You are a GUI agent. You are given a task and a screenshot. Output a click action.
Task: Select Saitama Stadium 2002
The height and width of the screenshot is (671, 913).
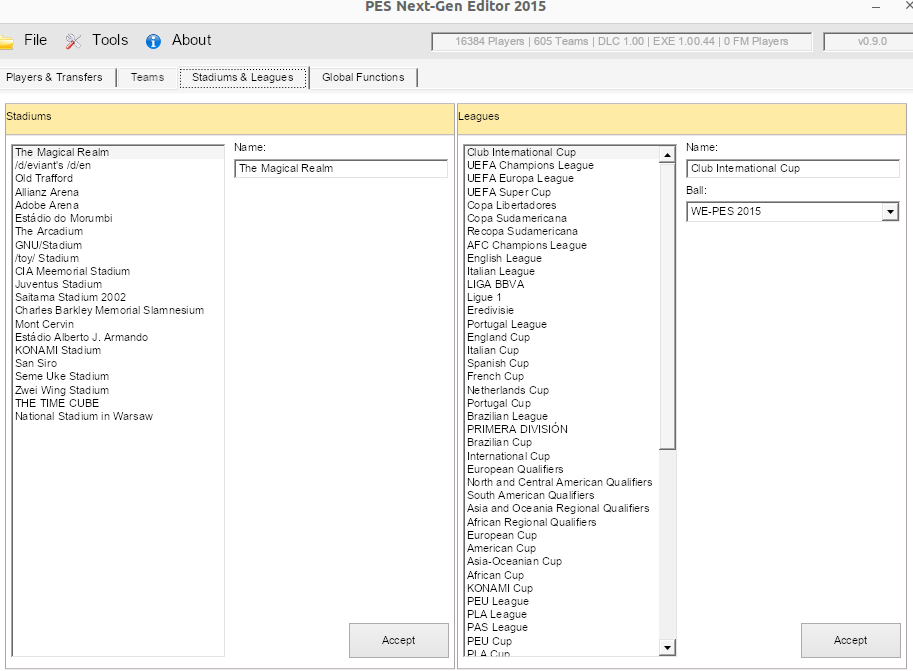(x=118, y=297)
